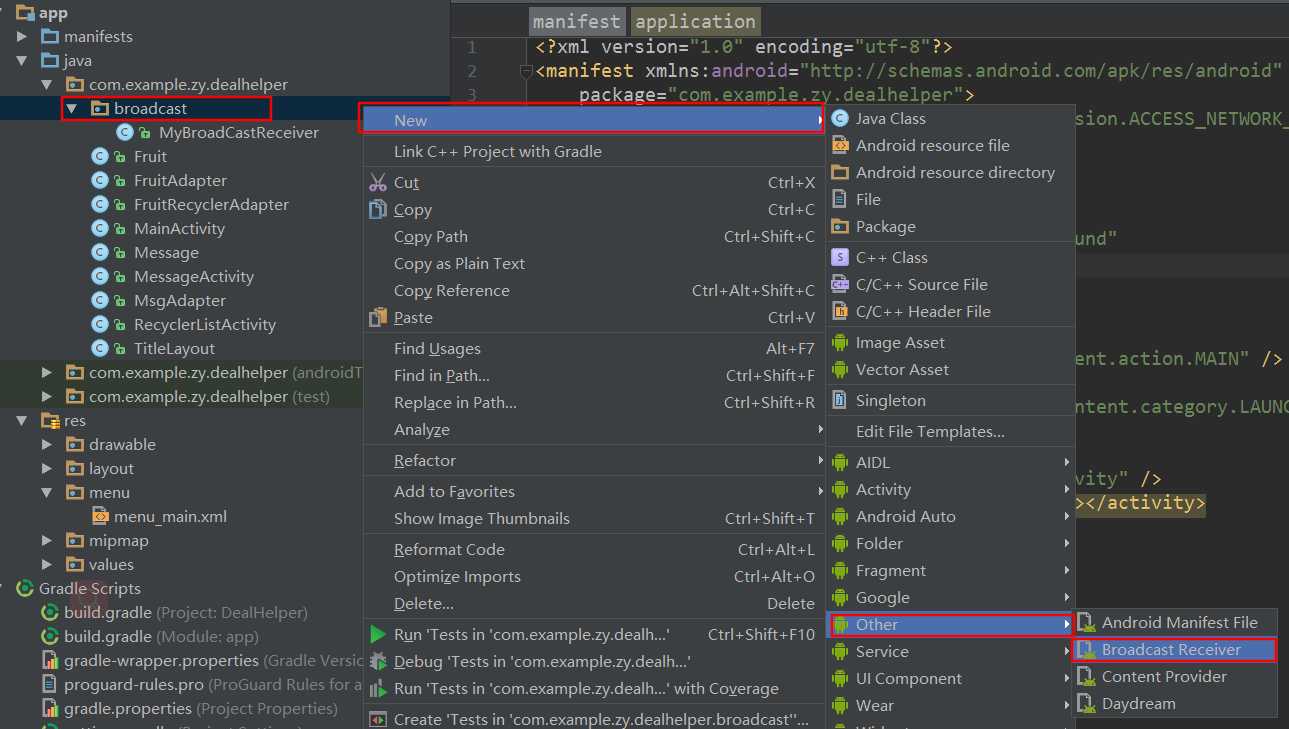Click the Singleton template icon
This screenshot has height=729, width=1289.
tap(840, 400)
